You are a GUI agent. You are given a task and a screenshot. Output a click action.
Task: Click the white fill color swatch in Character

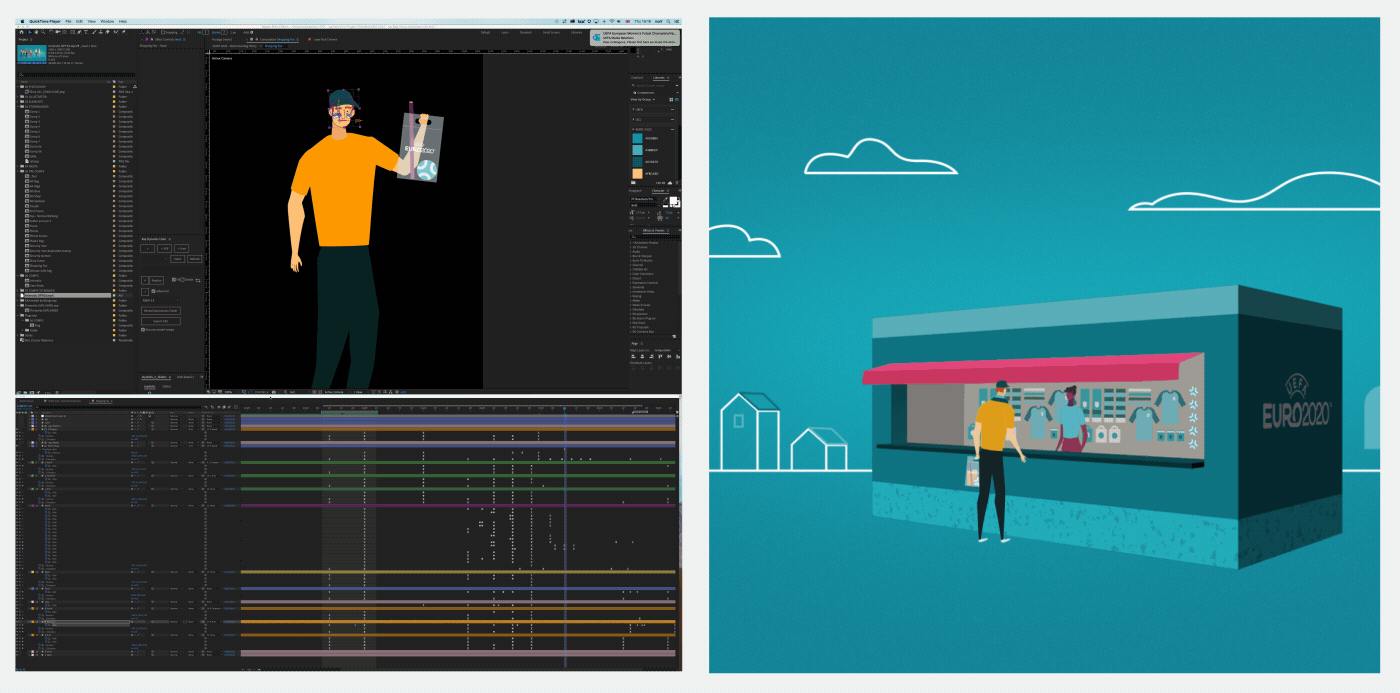pos(672,199)
